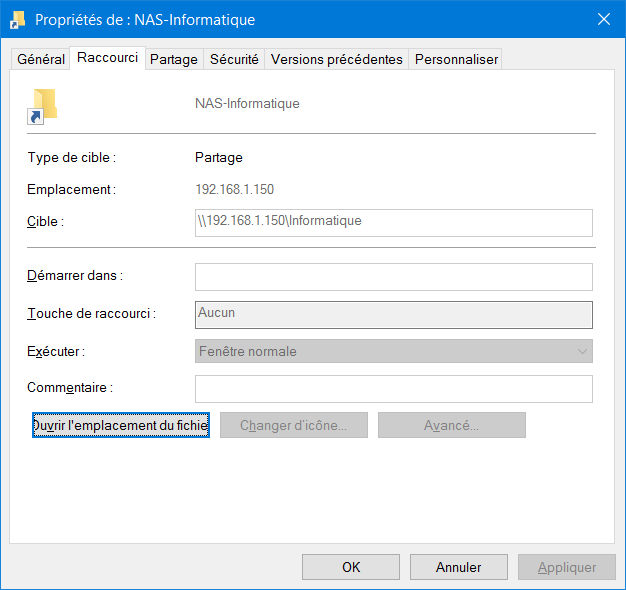
Task: Open the Partage tab
Action: [x=174, y=59]
